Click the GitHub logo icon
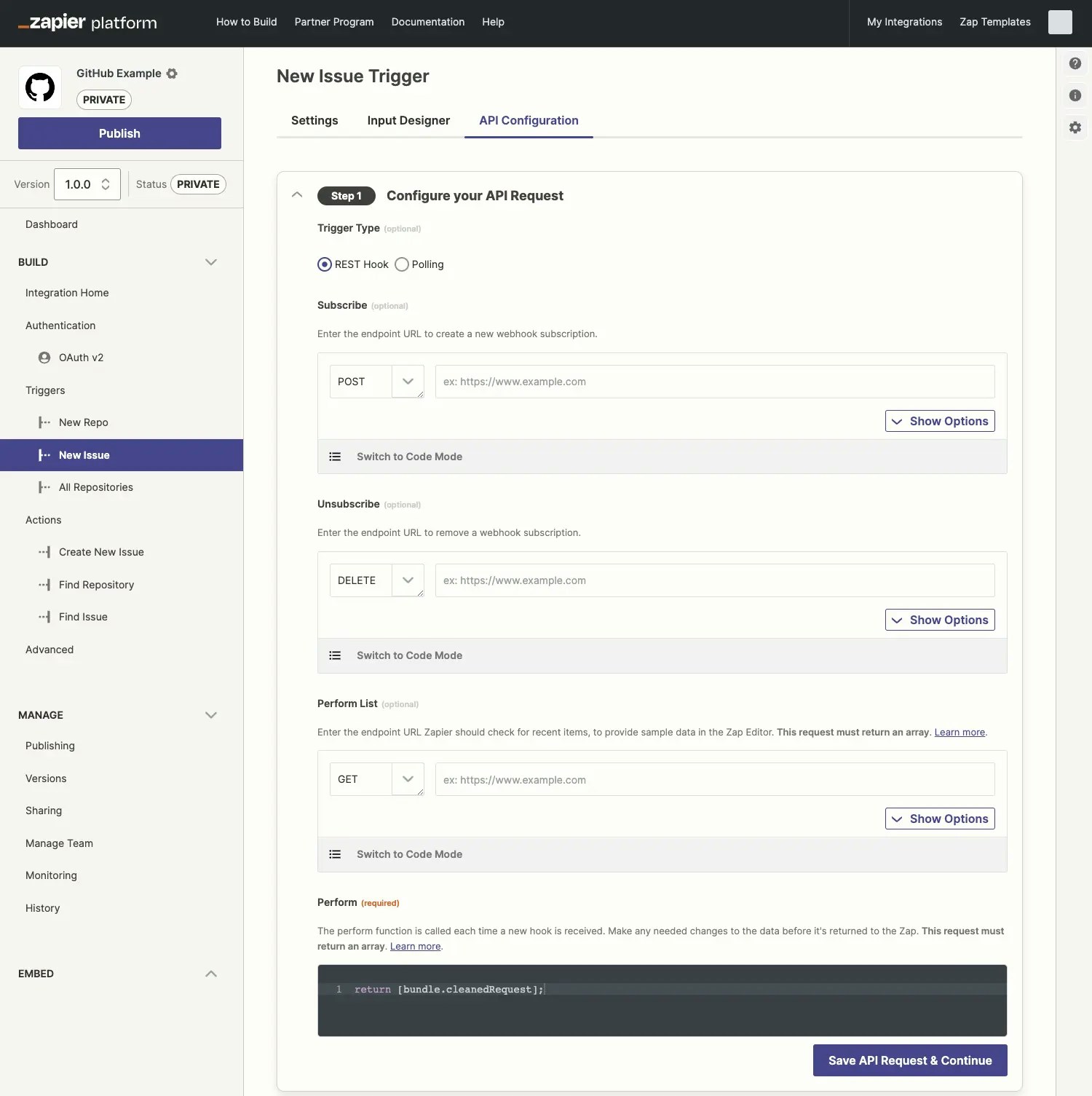 click(x=40, y=87)
